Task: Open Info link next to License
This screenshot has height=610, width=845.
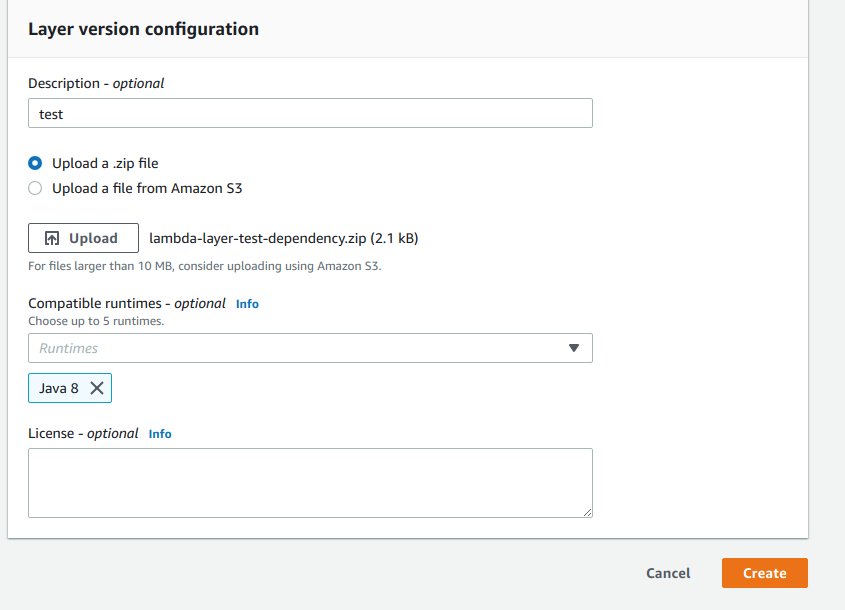Action: coord(160,434)
